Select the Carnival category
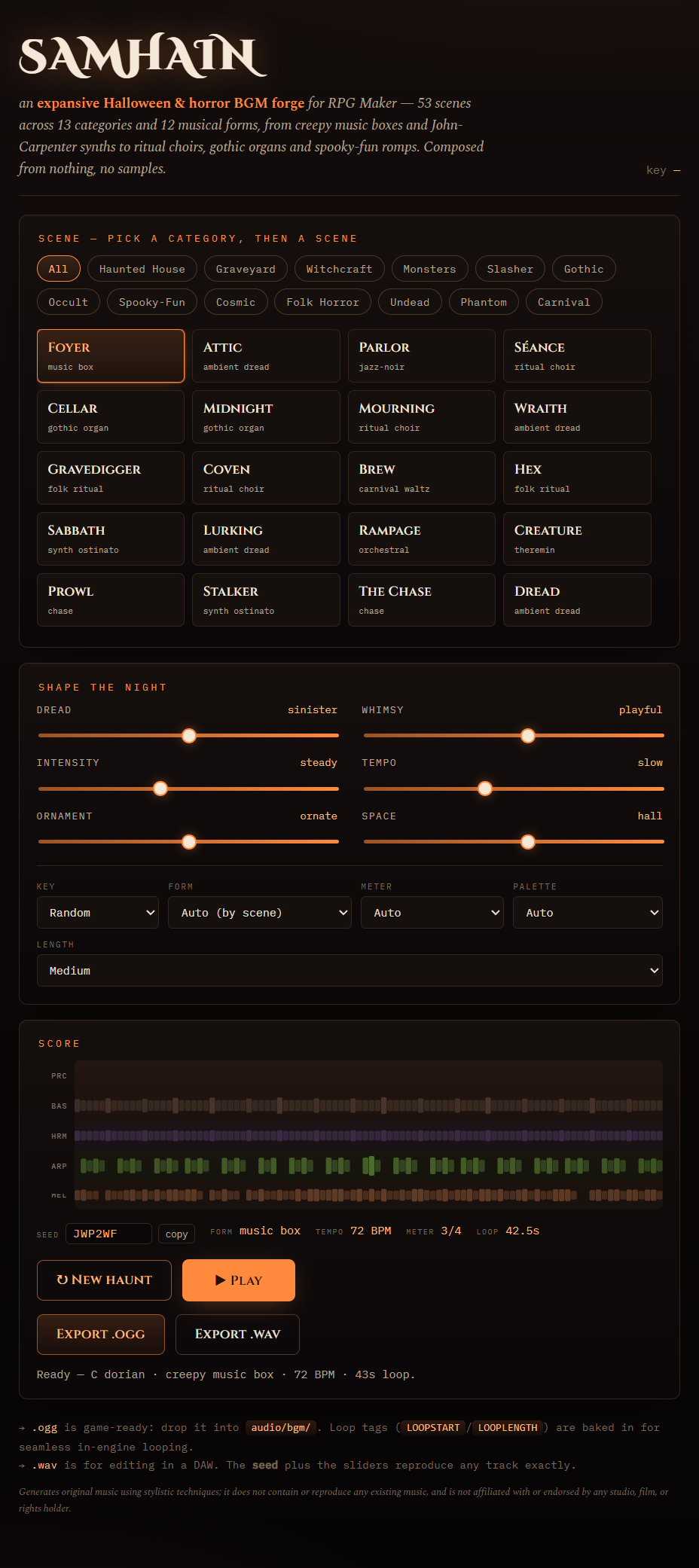The image size is (699, 1568). 563,302
